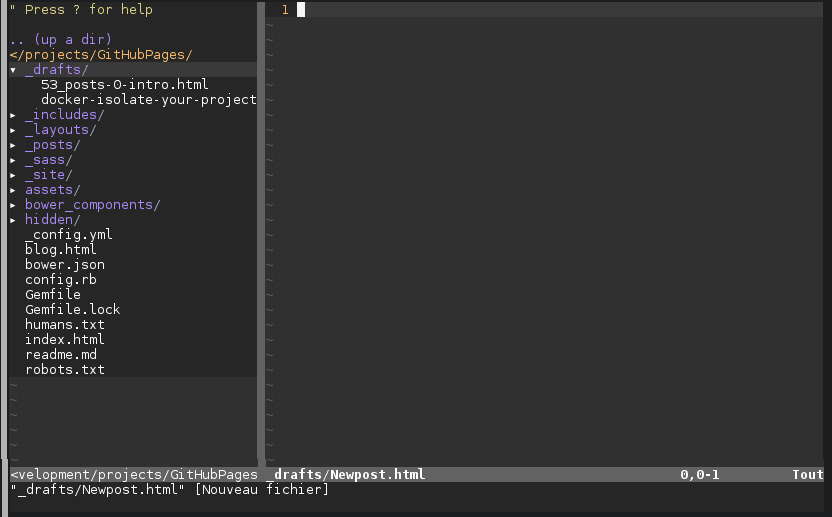The image size is (832, 517).
Task: Click the NERDTree status line path
Action: click(x=134, y=475)
